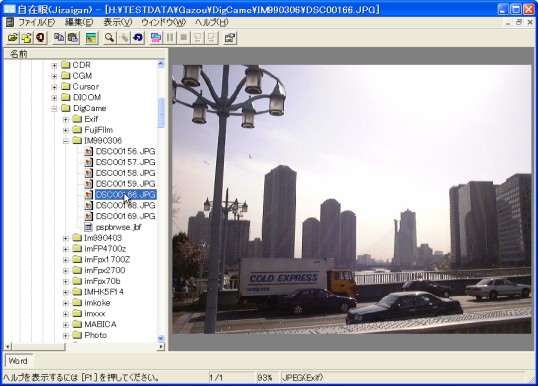Click the tree scrollbar down arrow

tap(161, 339)
